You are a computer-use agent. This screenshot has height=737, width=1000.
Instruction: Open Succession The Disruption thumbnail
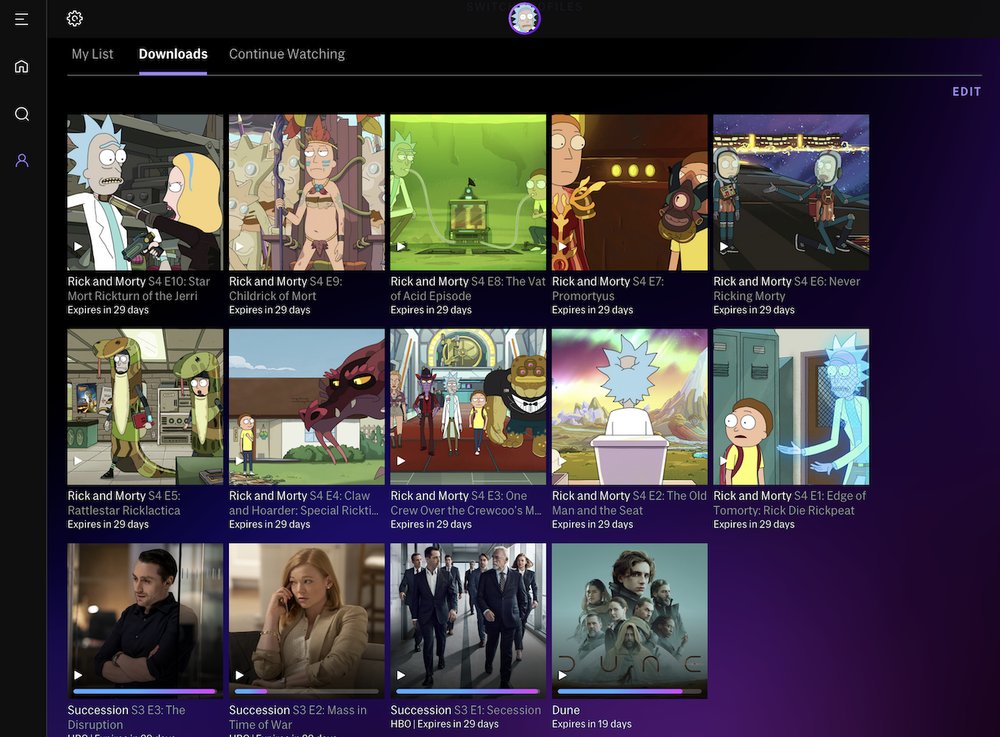145,621
